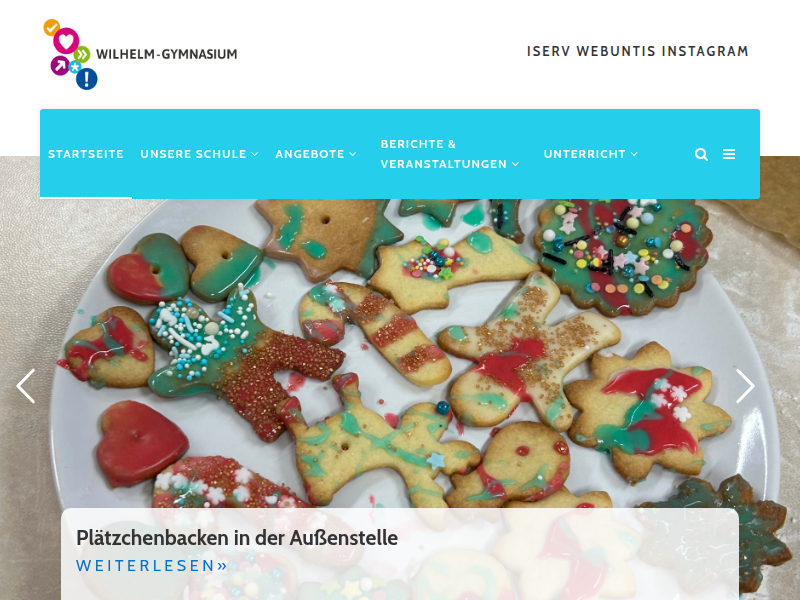Click the Weiterlesen link
Image resolution: width=800 pixels, height=600 pixels.
[152, 566]
